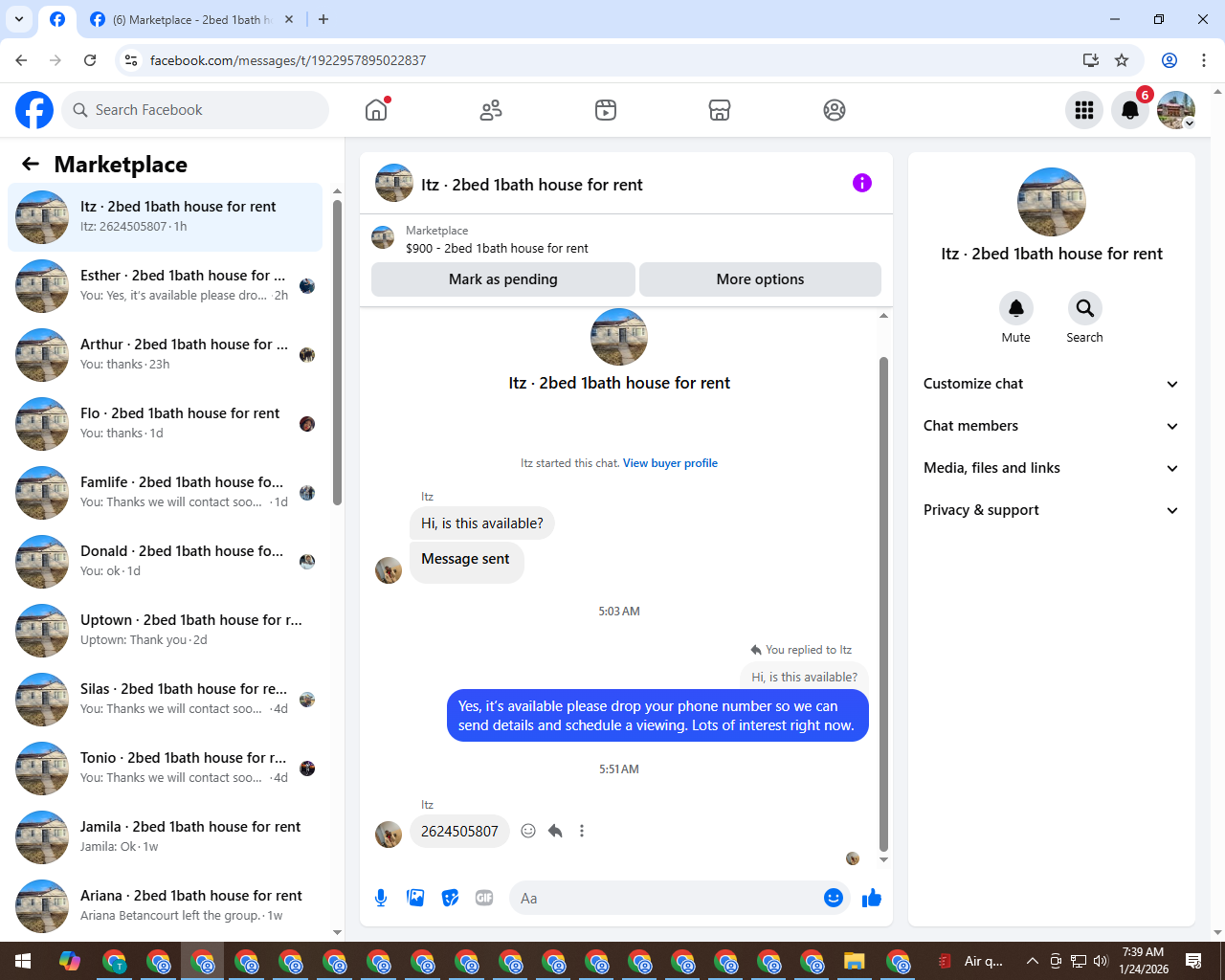The width and height of the screenshot is (1225, 980).
Task: Open the Arthur conversation
Action: (x=165, y=355)
